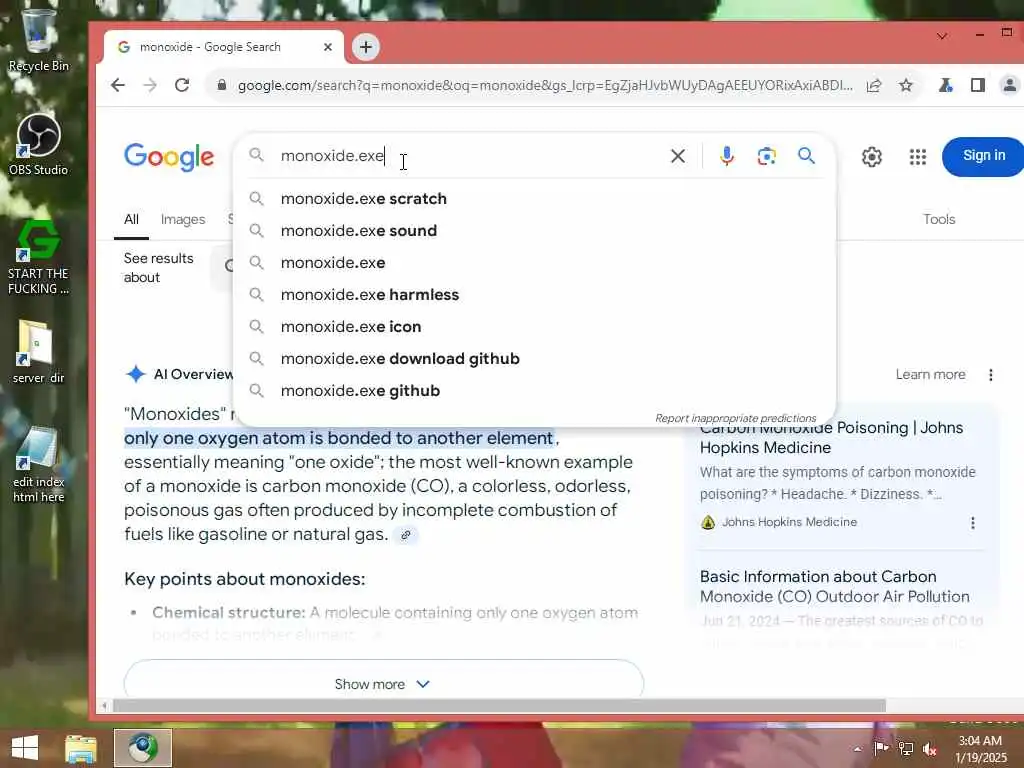Click the horizontal page scrollbar
This screenshot has width=1024, height=768.
coord(499,705)
